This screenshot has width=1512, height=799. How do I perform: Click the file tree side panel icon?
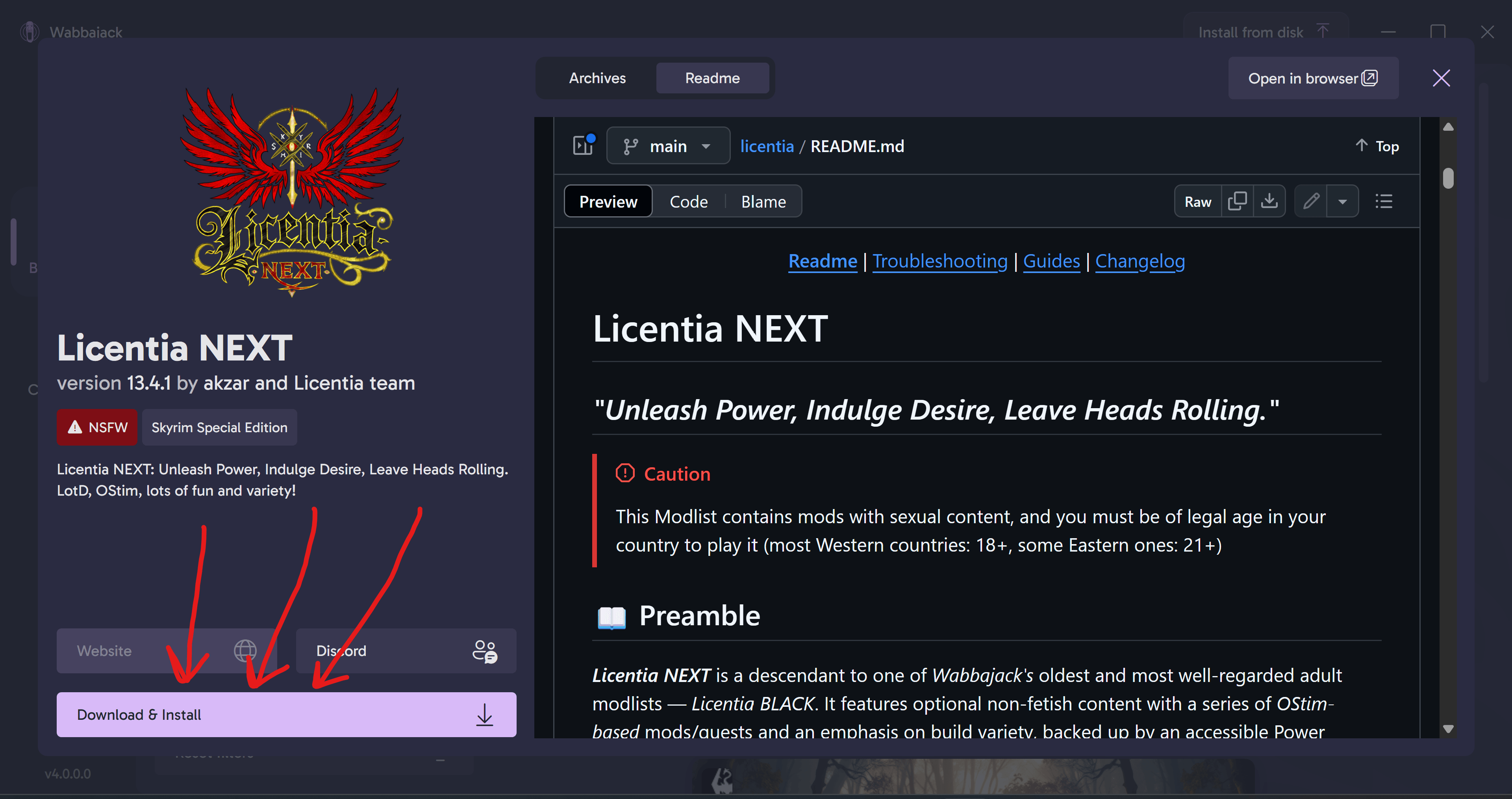(x=583, y=145)
